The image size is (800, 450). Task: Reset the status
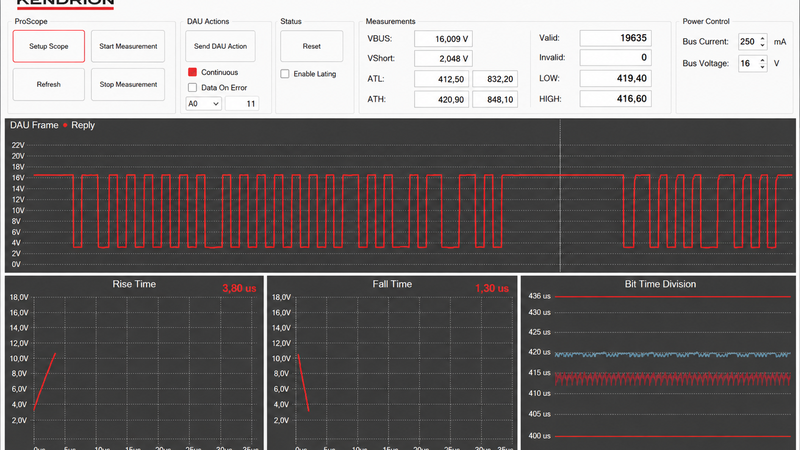point(311,46)
